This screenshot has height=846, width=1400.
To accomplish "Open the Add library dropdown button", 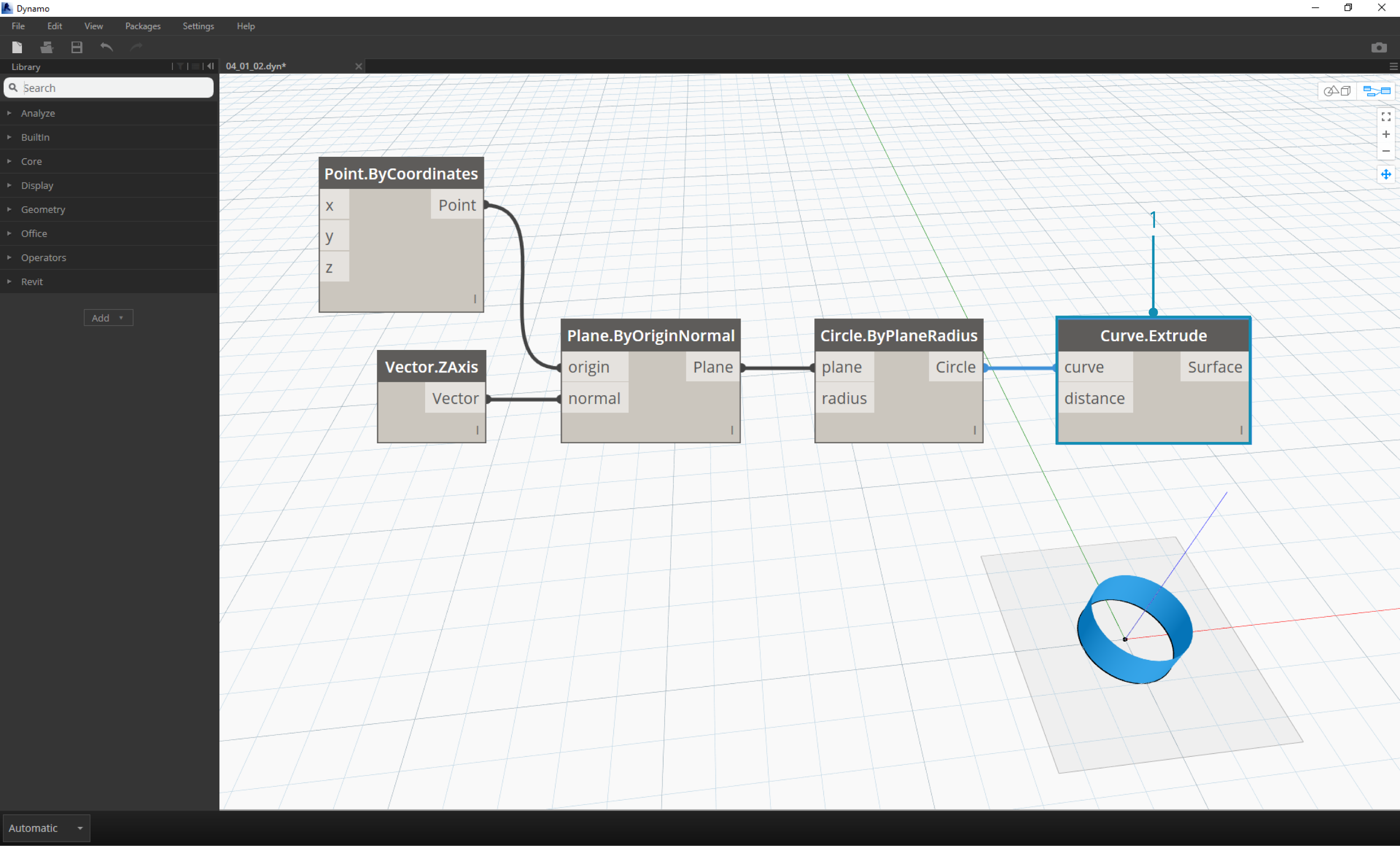I will (x=109, y=318).
